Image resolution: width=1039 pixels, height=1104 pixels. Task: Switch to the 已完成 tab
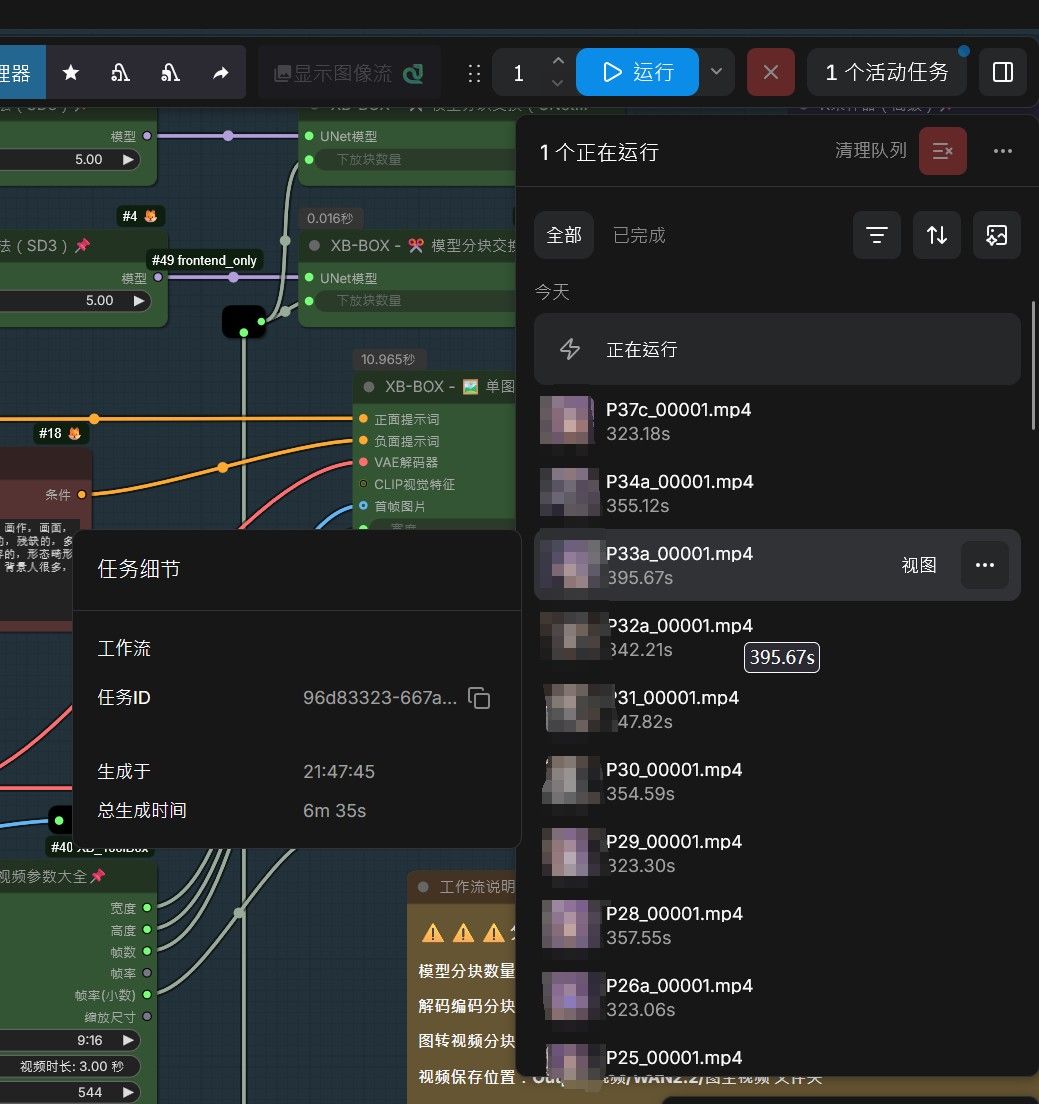[x=639, y=235]
